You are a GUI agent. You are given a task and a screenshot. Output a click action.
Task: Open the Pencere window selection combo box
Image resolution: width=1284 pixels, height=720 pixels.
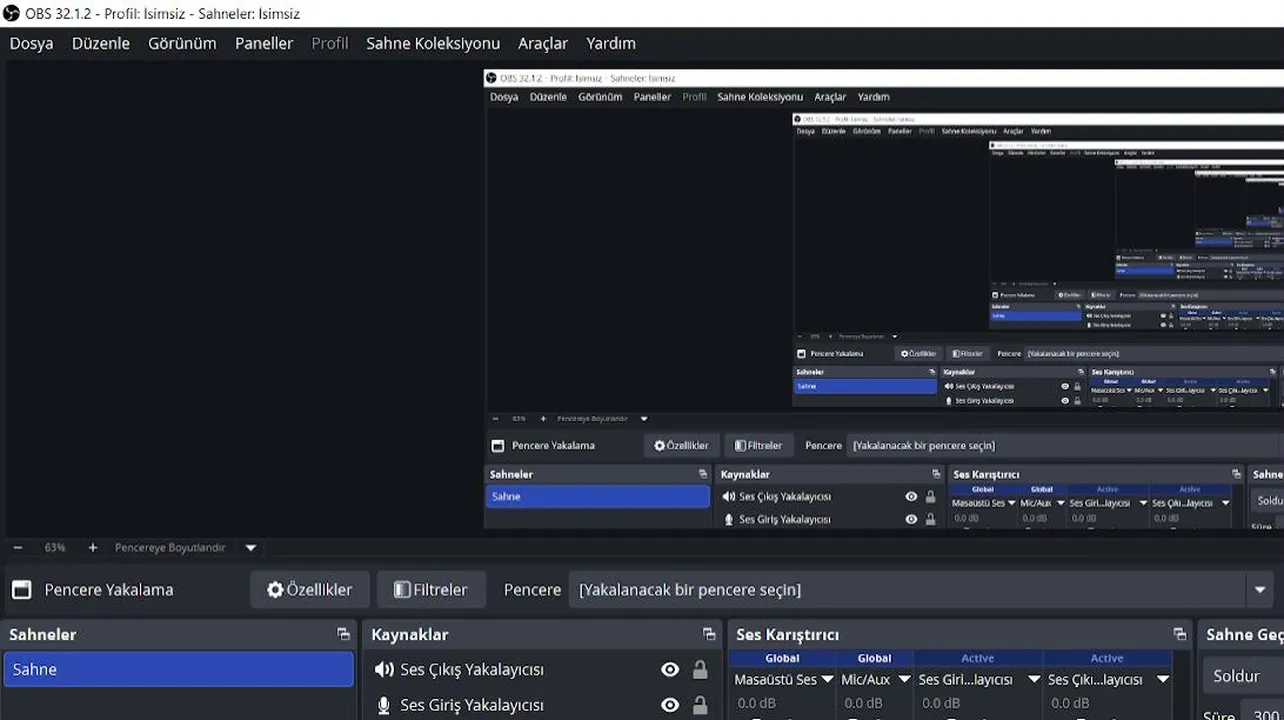click(923, 590)
